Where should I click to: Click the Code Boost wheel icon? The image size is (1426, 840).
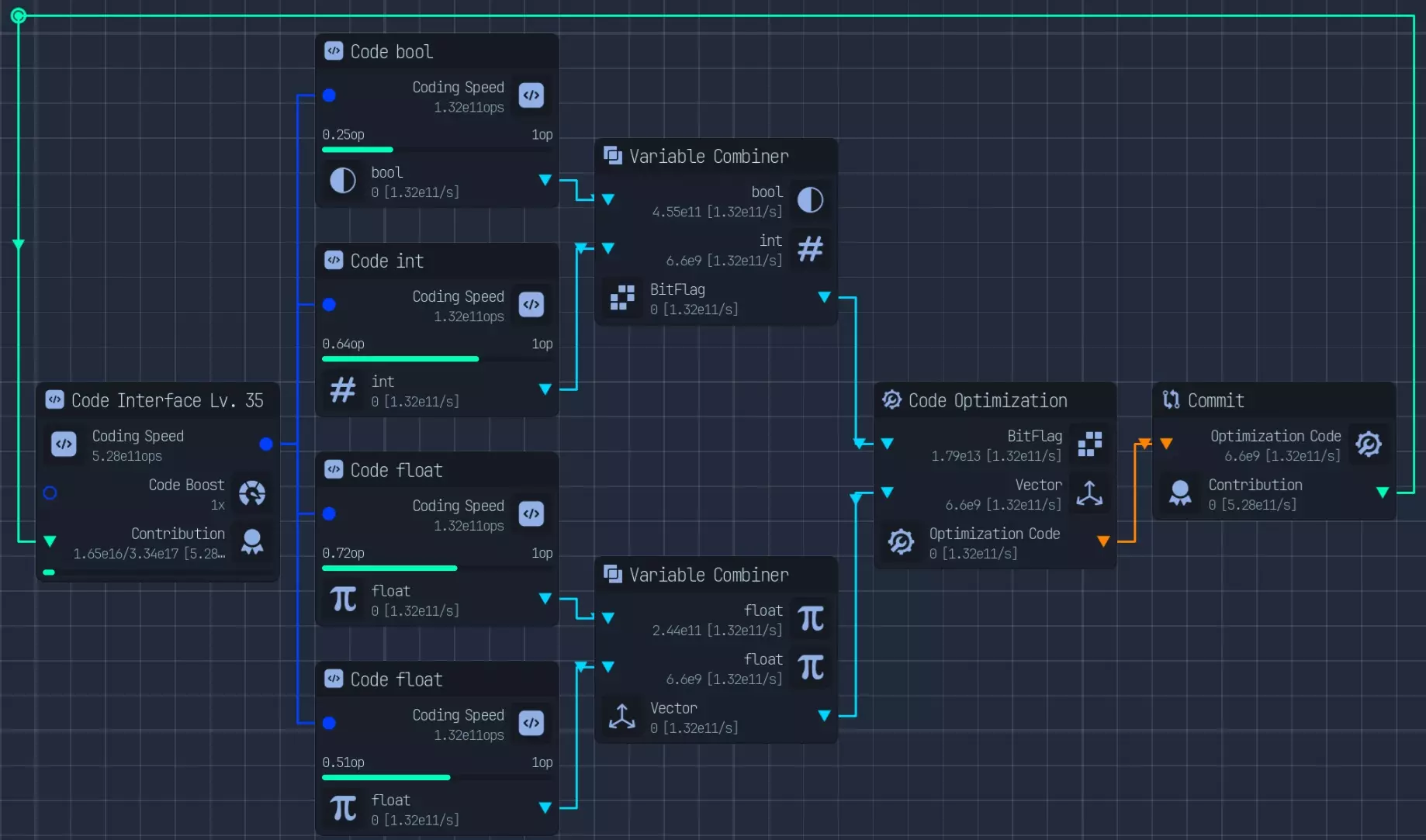[x=252, y=493]
